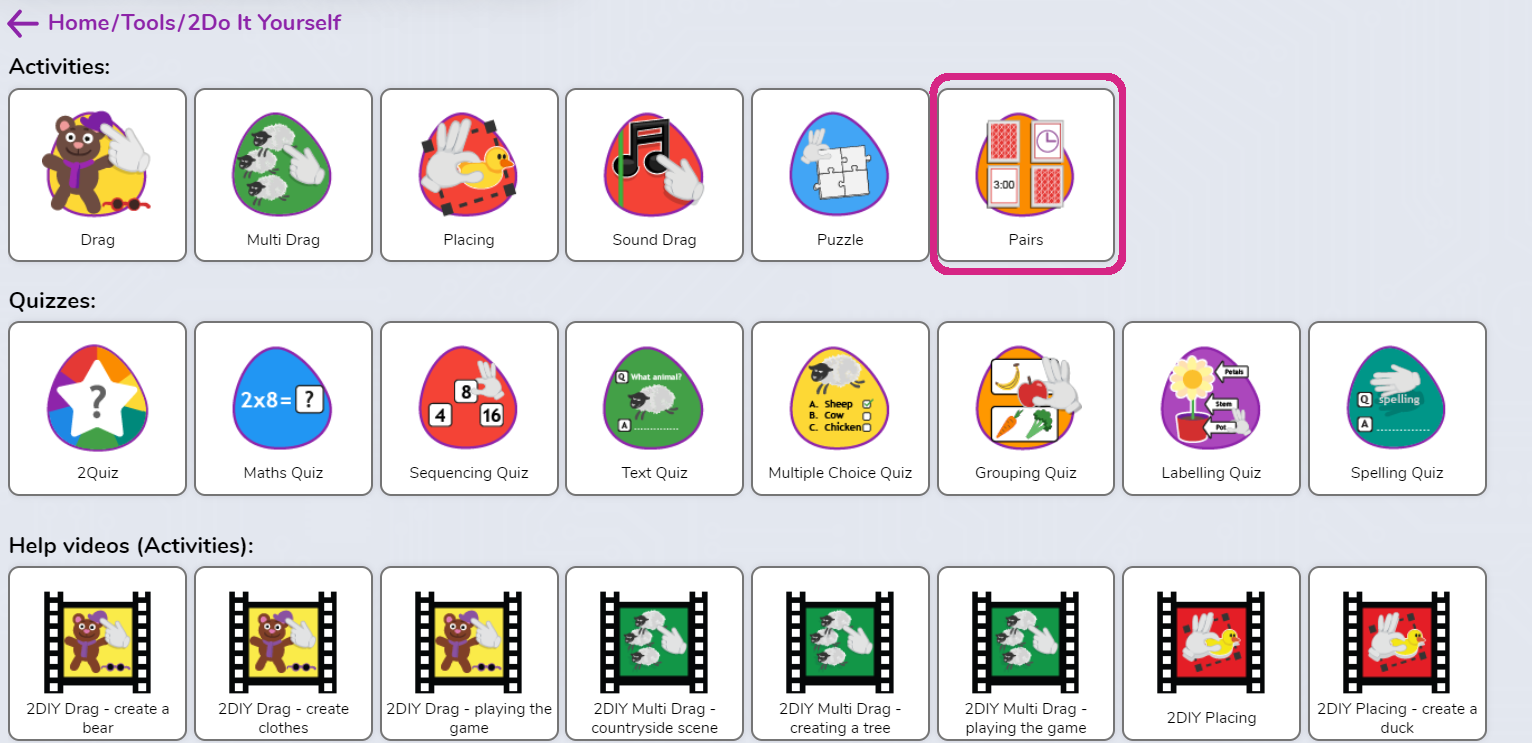Click the Home/Tools/2Do It Yourself breadcrumb

[x=194, y=23]
